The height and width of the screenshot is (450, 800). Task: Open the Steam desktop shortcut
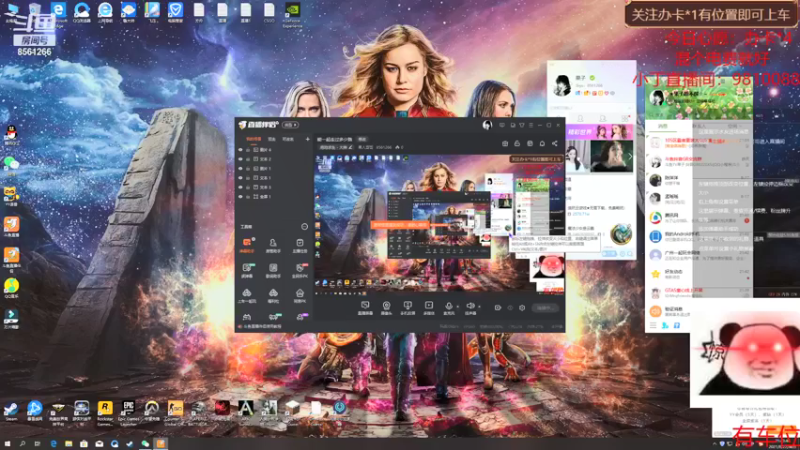click(11, 410)
